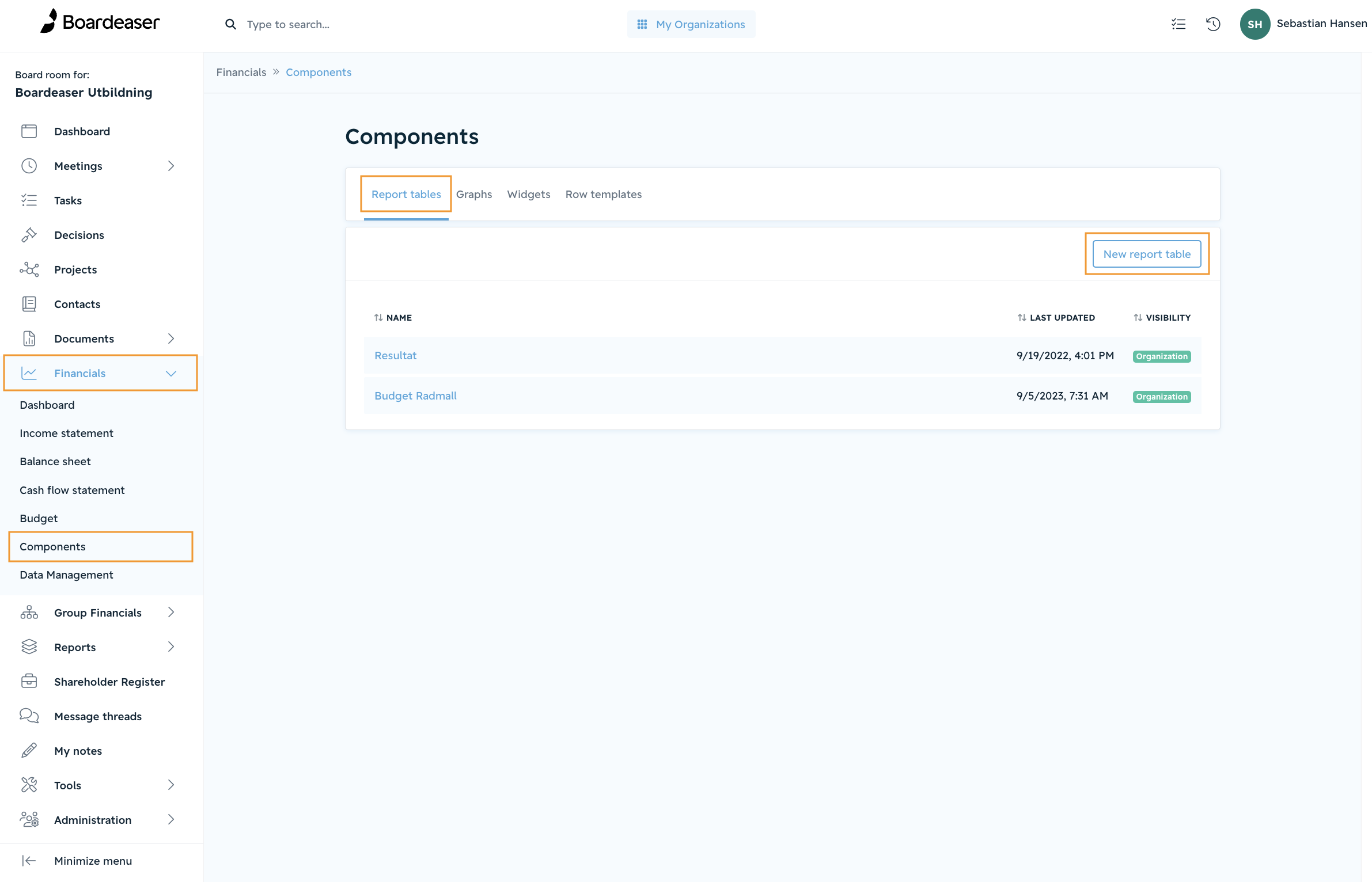Screen dimensions: 1372x882
Task: Expand the Tools submenu chevron
Action: pos(171,785)
